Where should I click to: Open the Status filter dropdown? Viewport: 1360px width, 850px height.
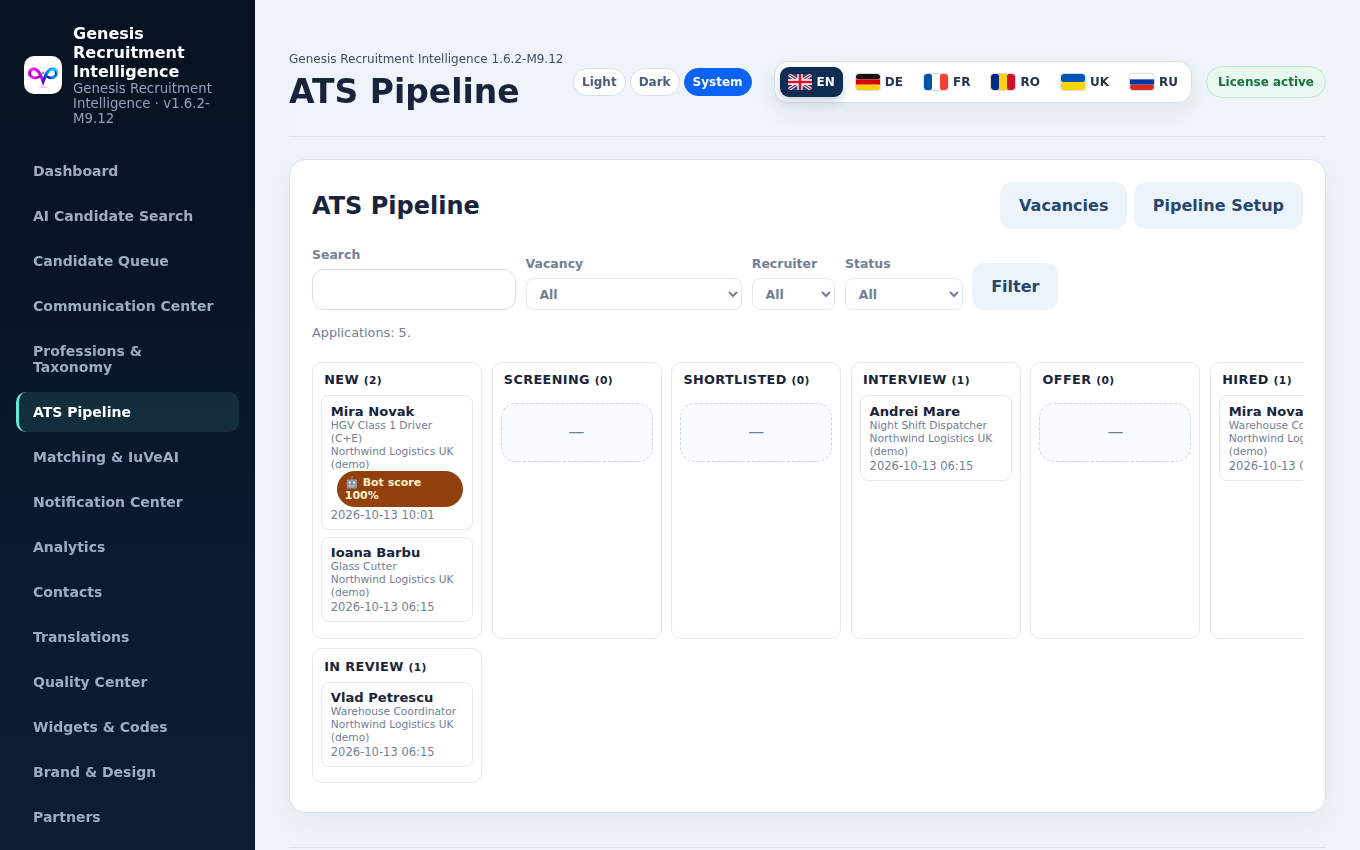tap(904, 294)
